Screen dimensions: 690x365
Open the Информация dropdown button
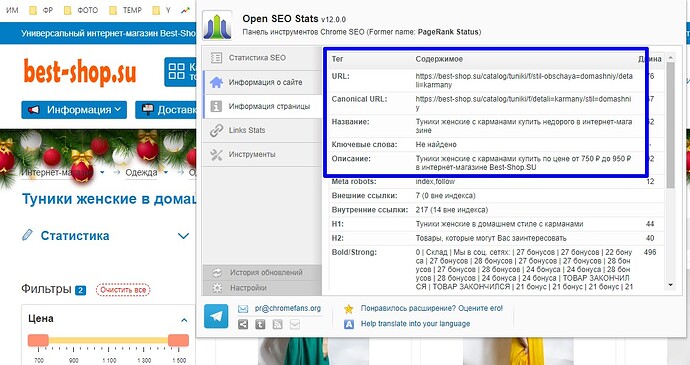[74, 110]
